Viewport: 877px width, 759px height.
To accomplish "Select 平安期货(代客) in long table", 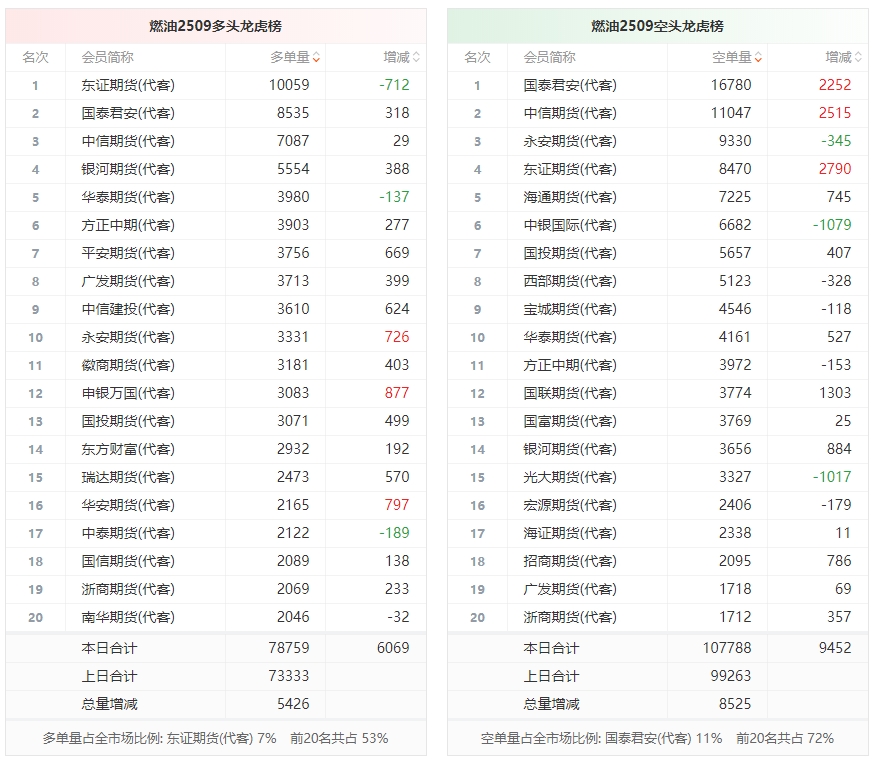I will click(x=128, y=253).
